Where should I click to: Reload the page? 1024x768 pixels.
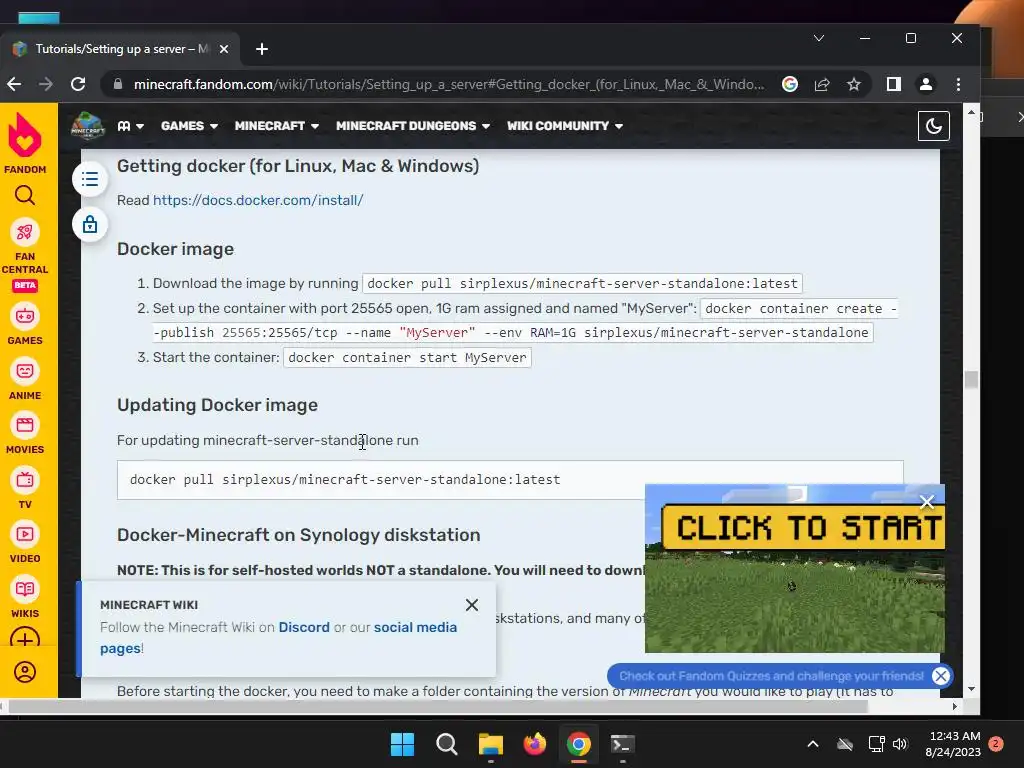pos(78,84)
